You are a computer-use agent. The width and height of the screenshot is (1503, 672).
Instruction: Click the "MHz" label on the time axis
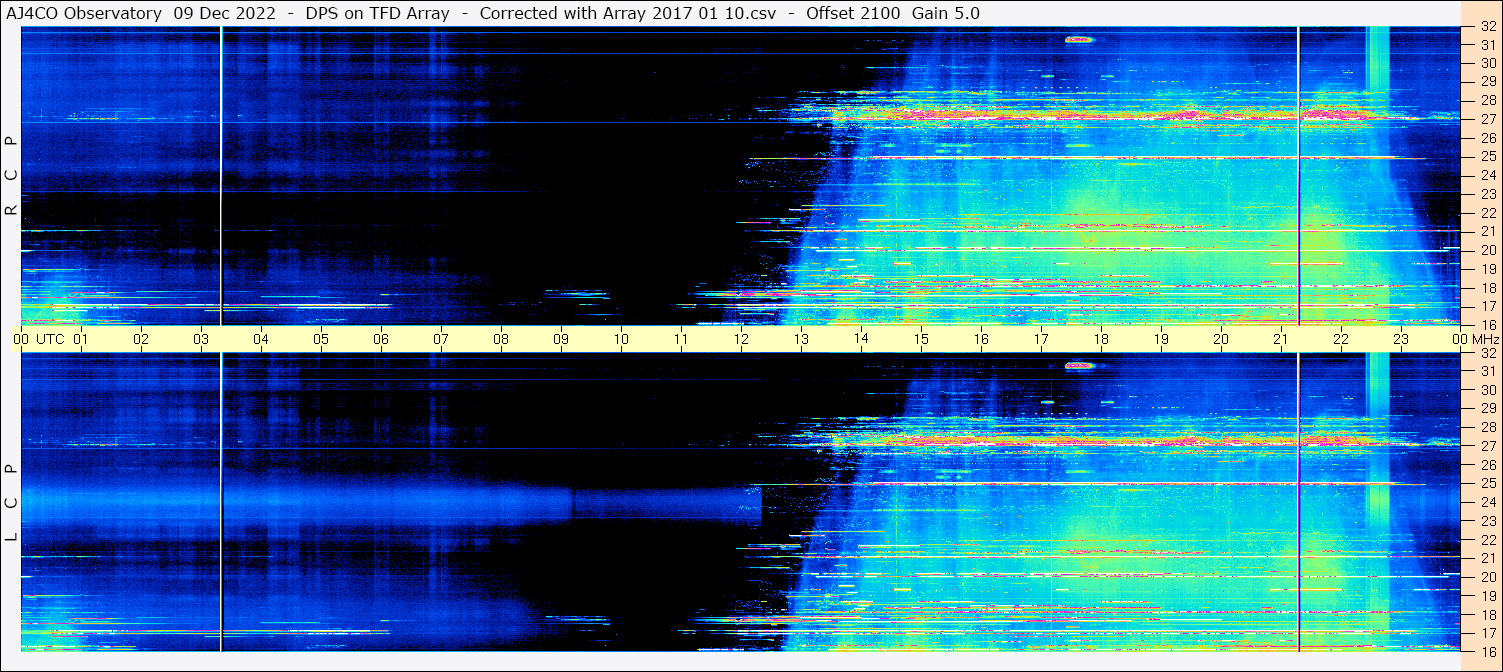pos(1485,339)
